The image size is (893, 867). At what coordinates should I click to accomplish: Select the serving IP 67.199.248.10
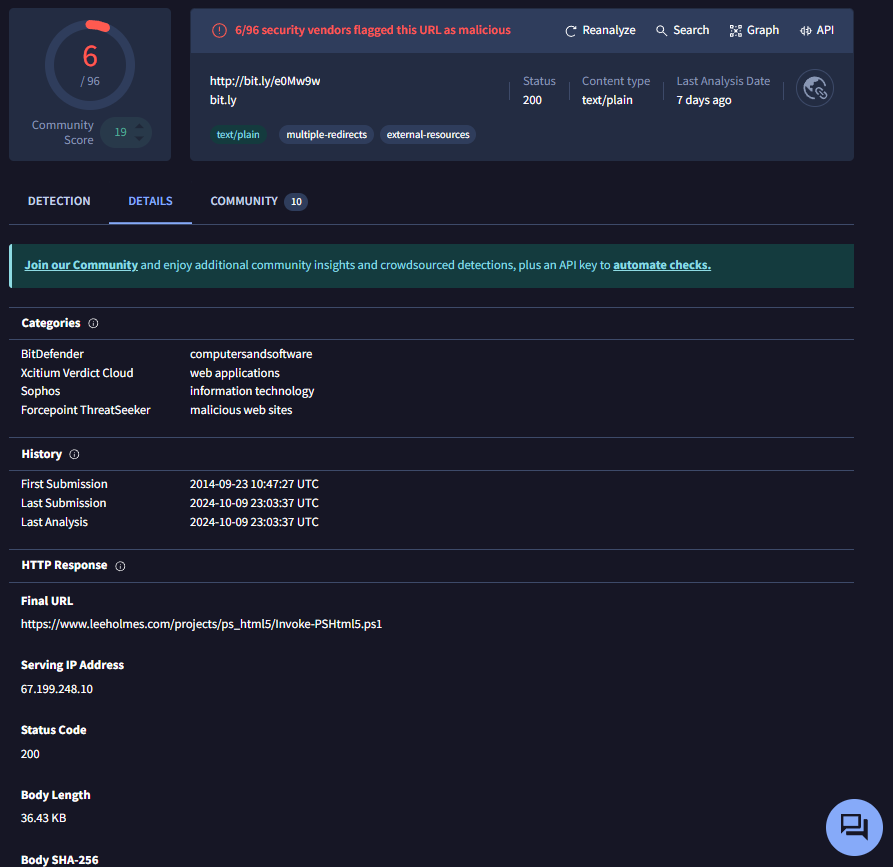pyautogui.click(x=57, y=689)
